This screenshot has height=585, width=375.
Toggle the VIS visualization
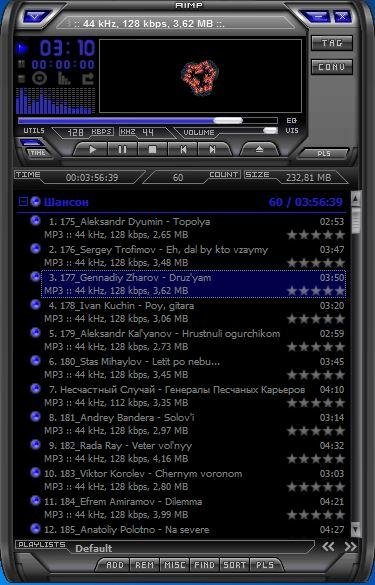click(292, 131)
